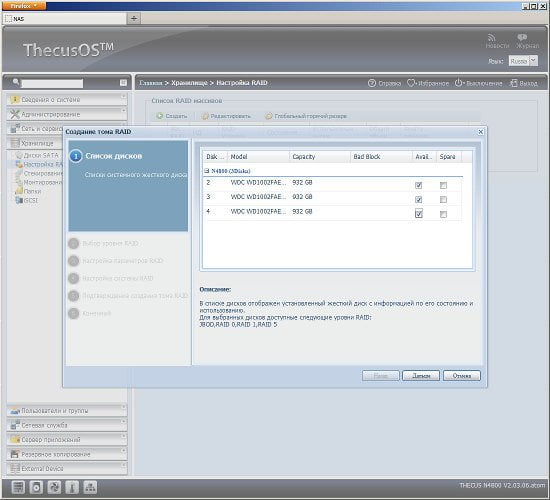Screen dimensions: 550x500
Task: Select Диски SATA in storage tree
Action: click(41, 155)
